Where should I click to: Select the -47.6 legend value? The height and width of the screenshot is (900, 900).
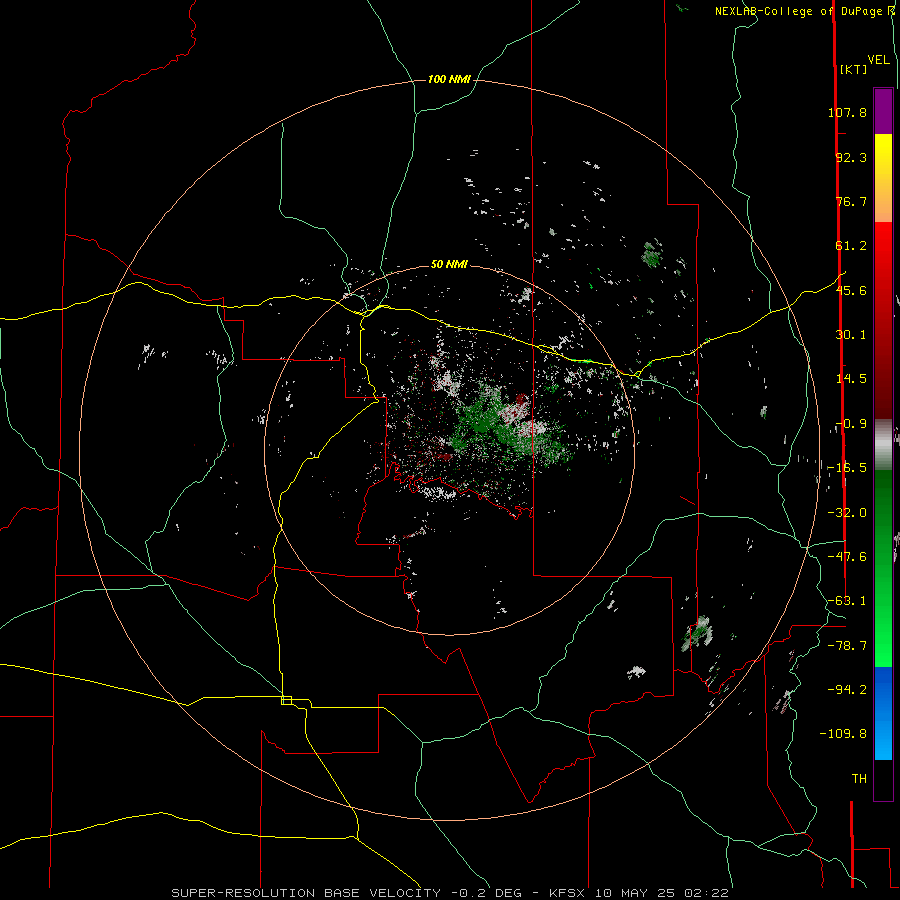(847, 557)
